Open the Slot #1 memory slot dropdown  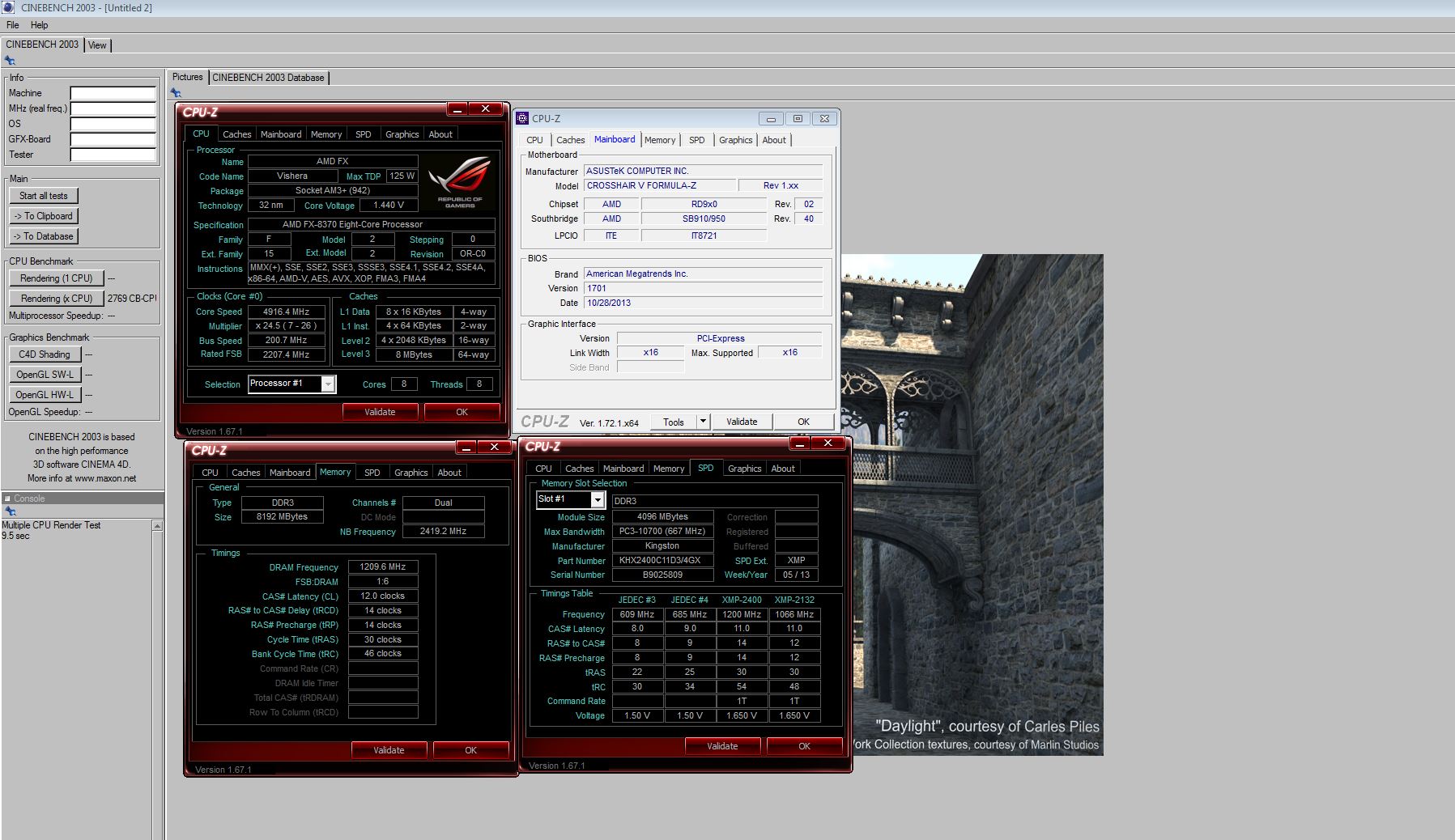click(x=597, y=500)
